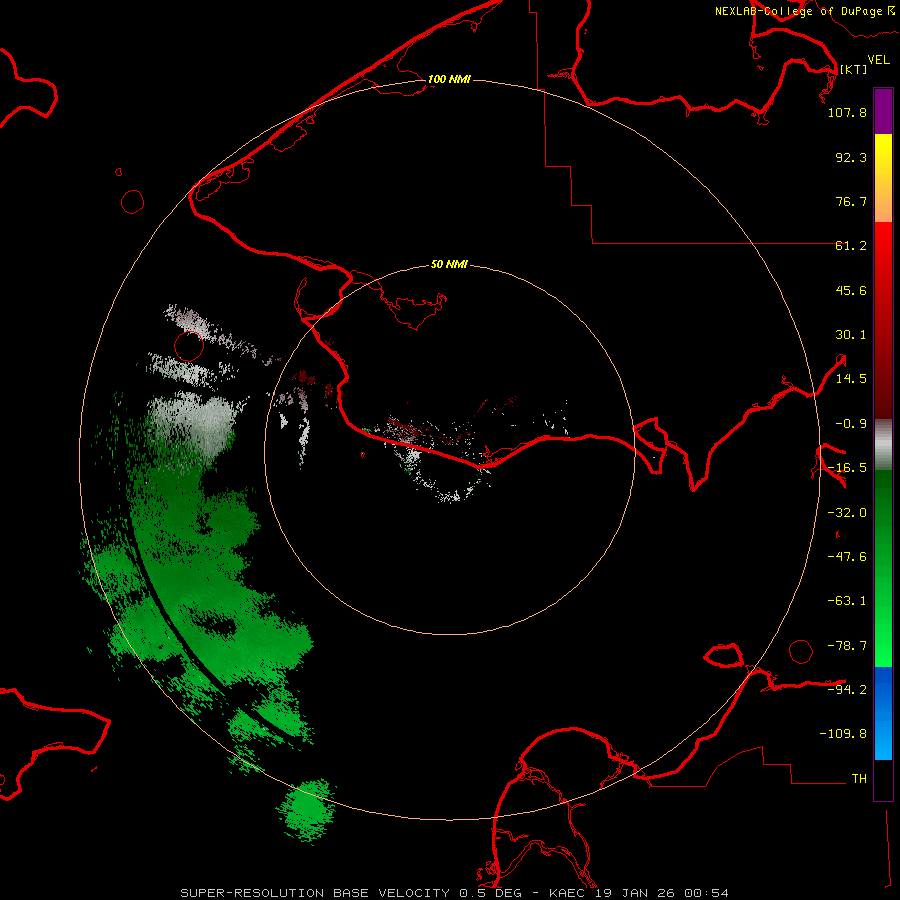Click the 50 NMI range ring label
Viewport: 900px width, 900px height.
[449, 264]
